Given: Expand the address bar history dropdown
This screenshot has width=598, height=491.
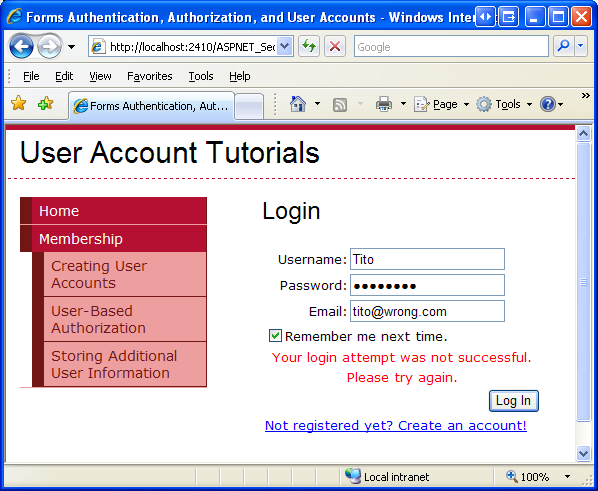Looking at the screenshot, I should point(285,47).
